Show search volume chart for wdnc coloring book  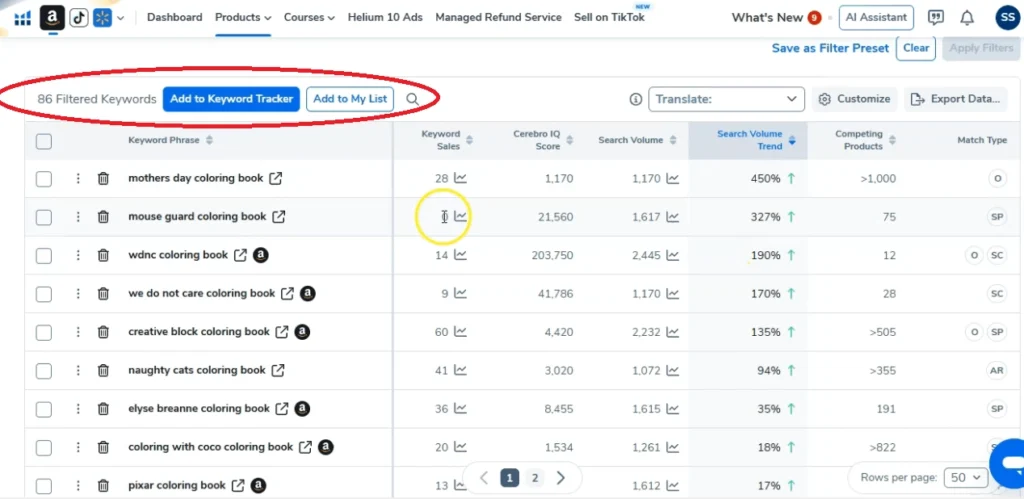pos(672,255)
